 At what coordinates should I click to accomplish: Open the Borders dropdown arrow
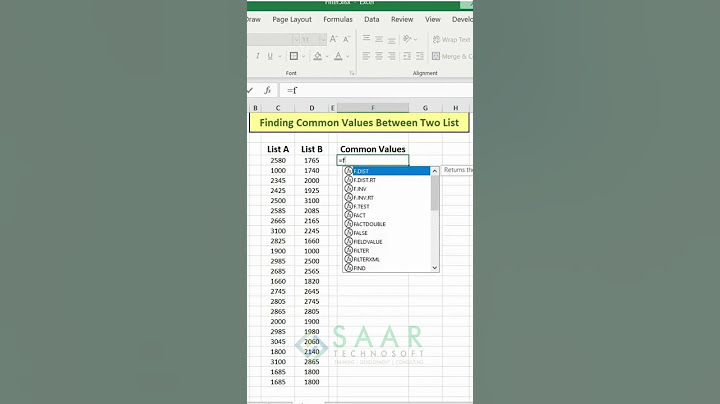(304, 56)
